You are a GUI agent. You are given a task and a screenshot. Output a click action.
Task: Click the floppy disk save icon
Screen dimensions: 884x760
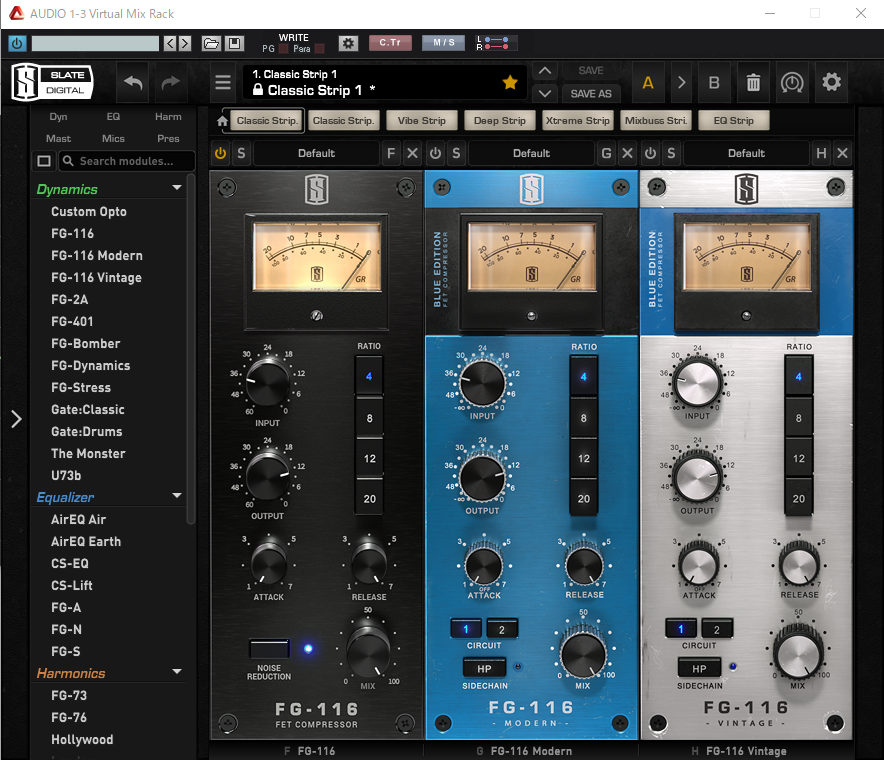(235, 43)
